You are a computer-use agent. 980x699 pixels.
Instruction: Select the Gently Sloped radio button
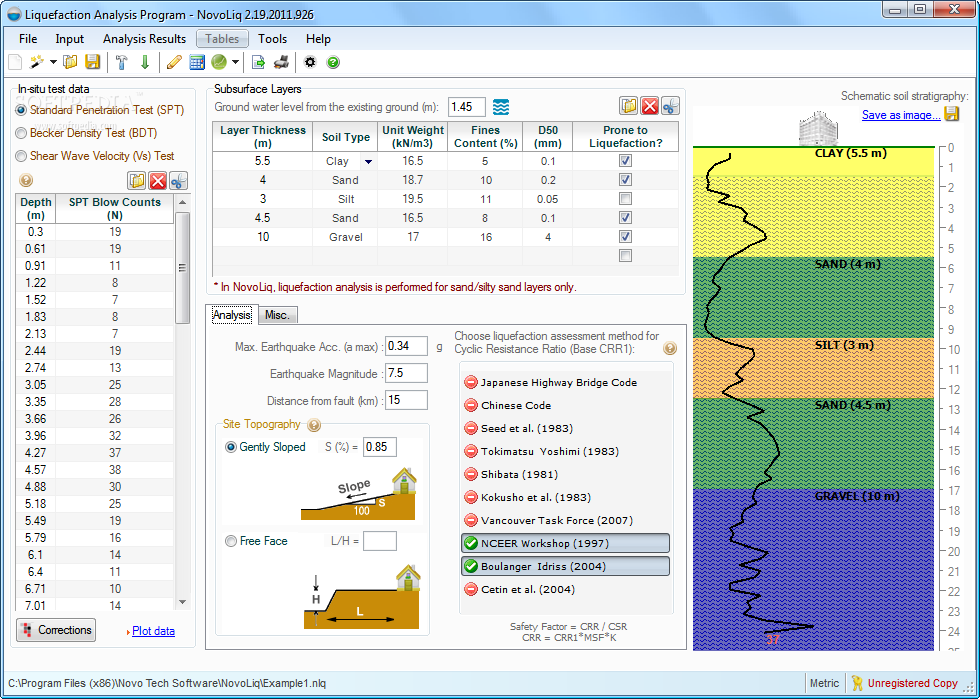[x=231, y=447]
